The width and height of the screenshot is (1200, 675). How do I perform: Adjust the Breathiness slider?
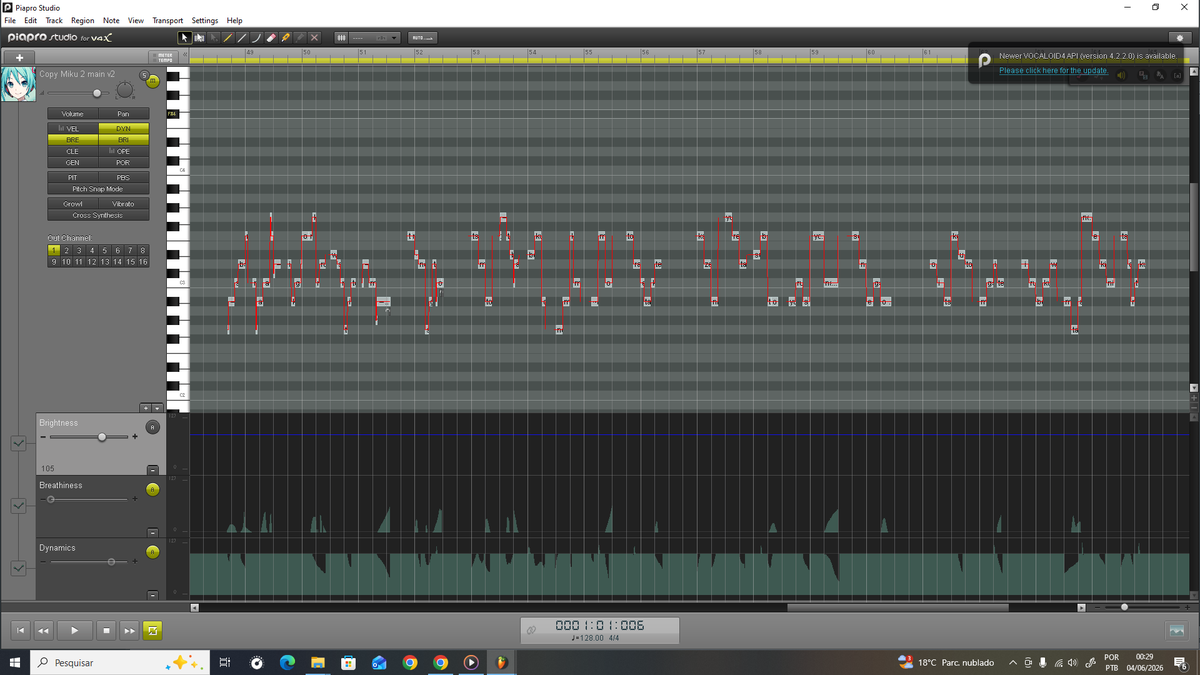[x=52, y=499]
